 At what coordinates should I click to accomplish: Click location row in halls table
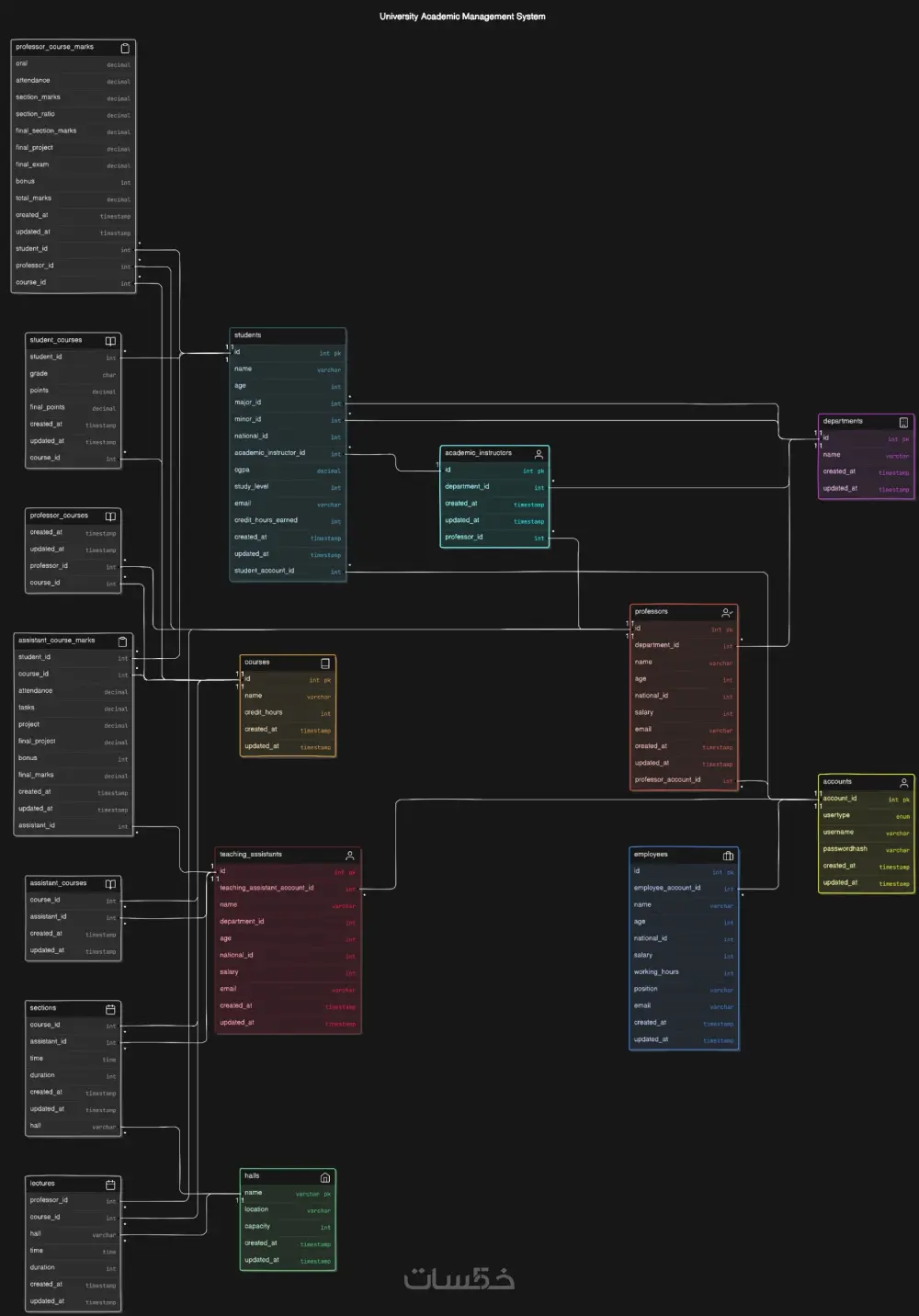click(288, 1210)
